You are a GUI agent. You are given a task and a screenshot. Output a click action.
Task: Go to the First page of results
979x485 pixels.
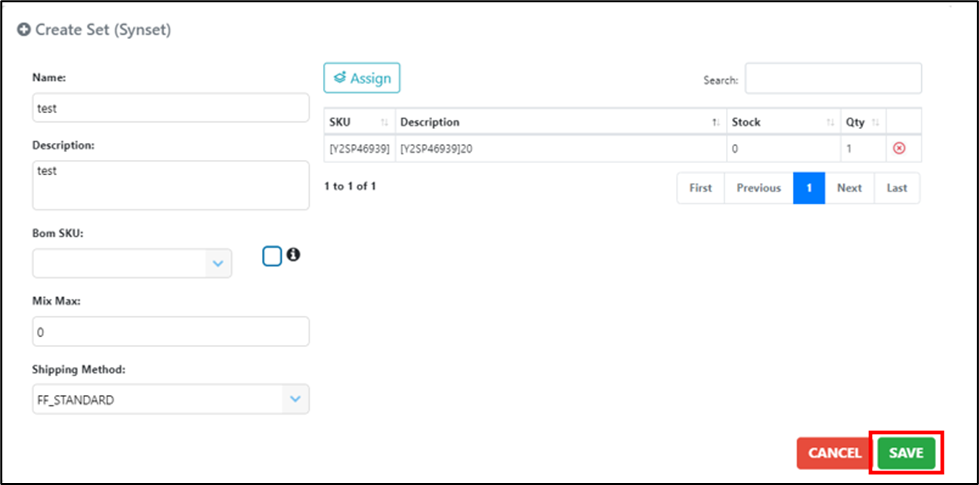pos(701,188)
